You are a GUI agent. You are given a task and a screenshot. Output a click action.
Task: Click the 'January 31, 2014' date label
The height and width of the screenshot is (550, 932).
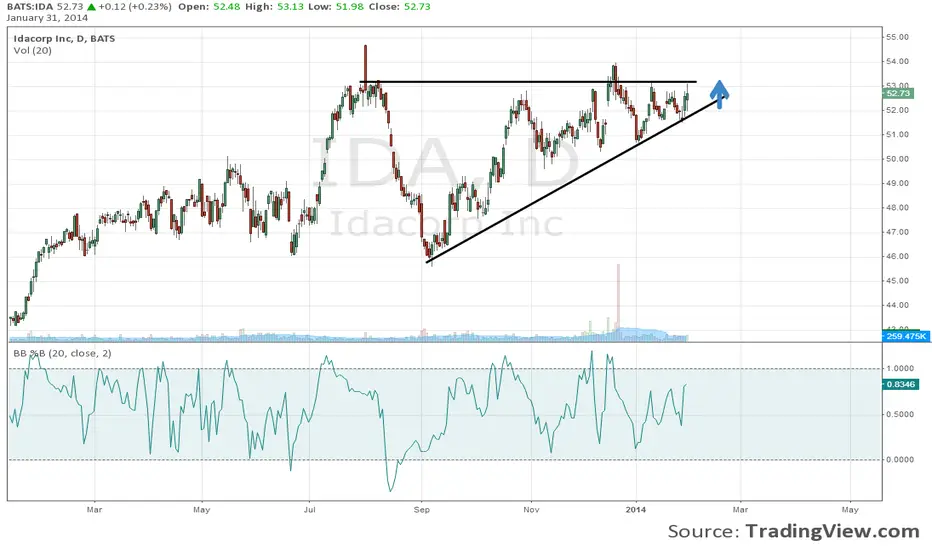48,18
